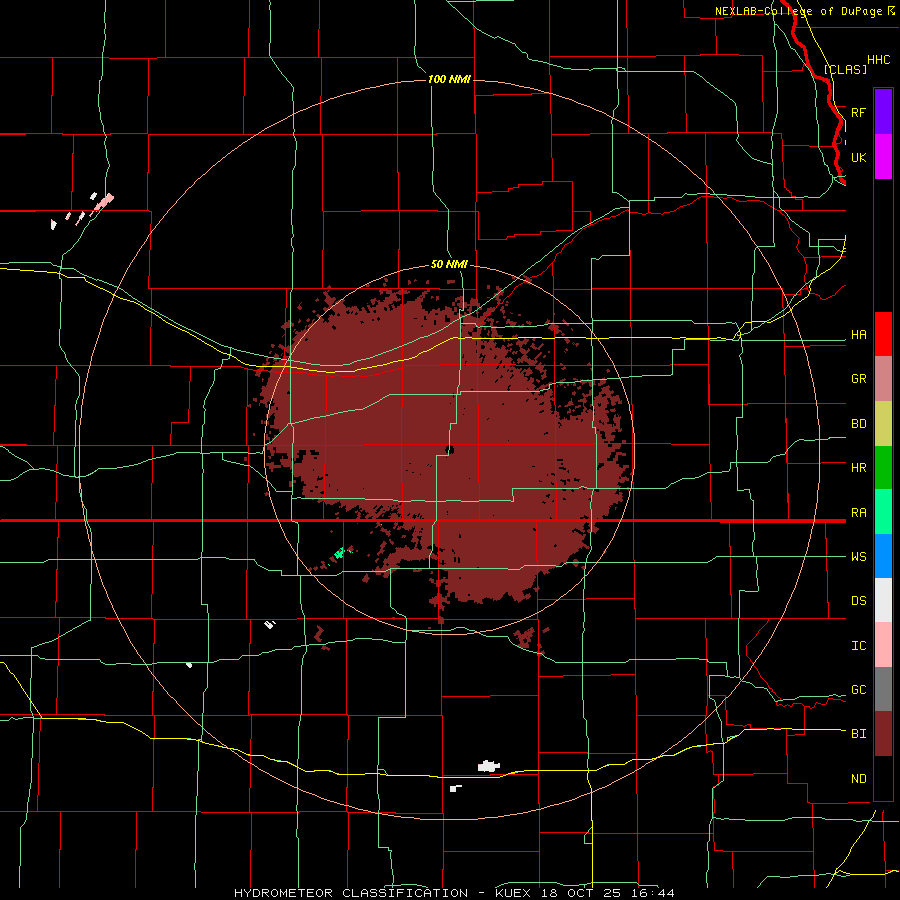The image size is (900, 900).
Task: Click the HYDROMETEOR CLASSIFICATION title text
Action: coord(351,893)
